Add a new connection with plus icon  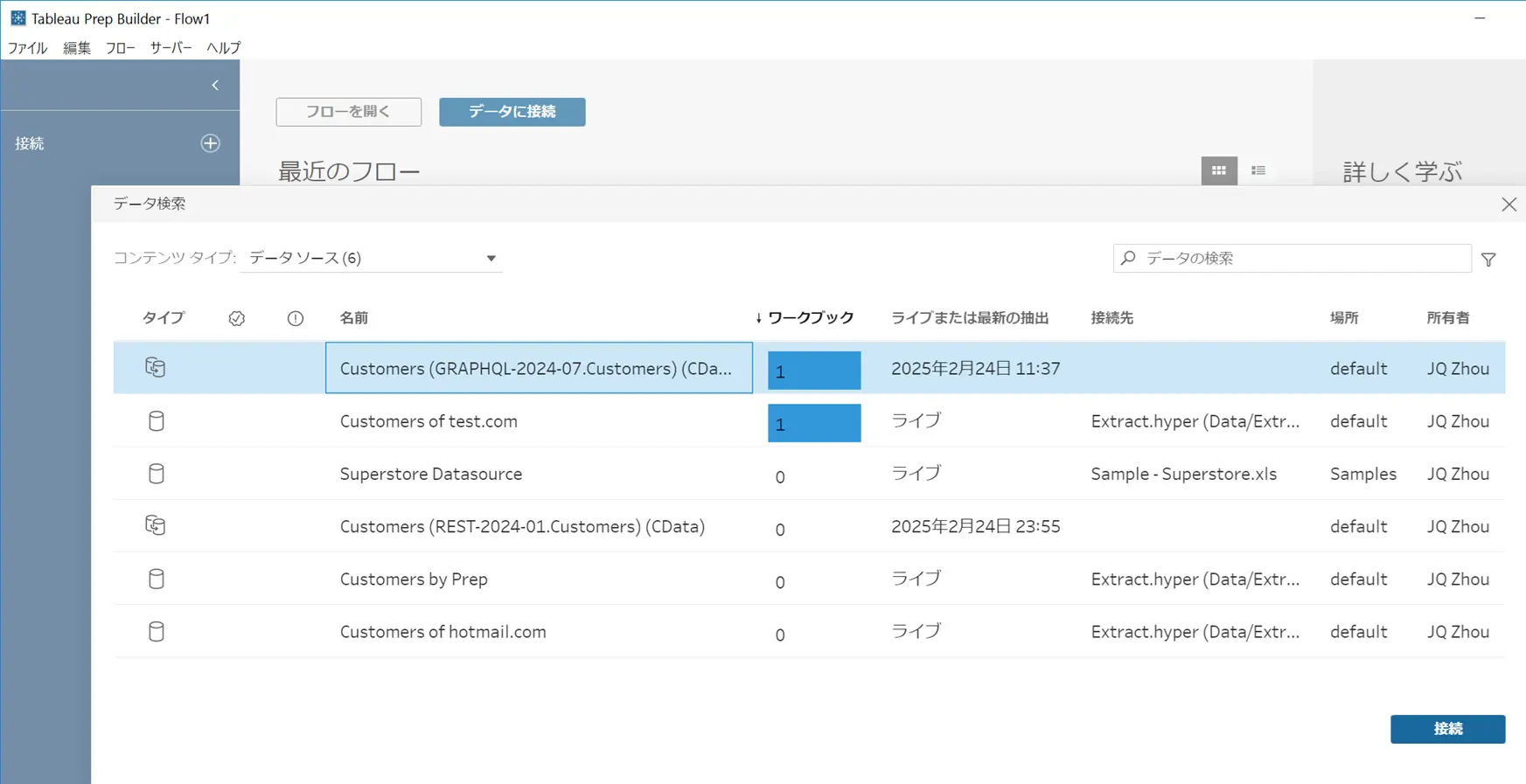tap(210, 143)
